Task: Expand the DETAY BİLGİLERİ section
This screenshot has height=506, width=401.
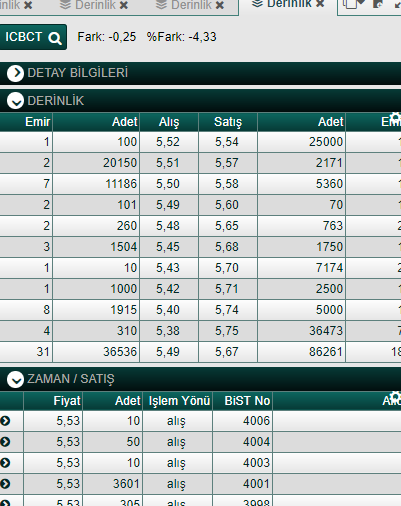Action: (x=15, y=73)
